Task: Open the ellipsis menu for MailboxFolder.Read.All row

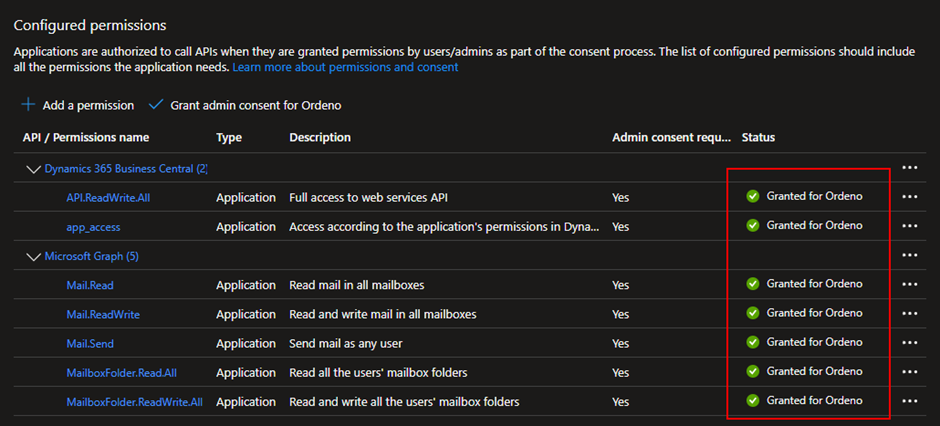Action: tap(909, 372)
